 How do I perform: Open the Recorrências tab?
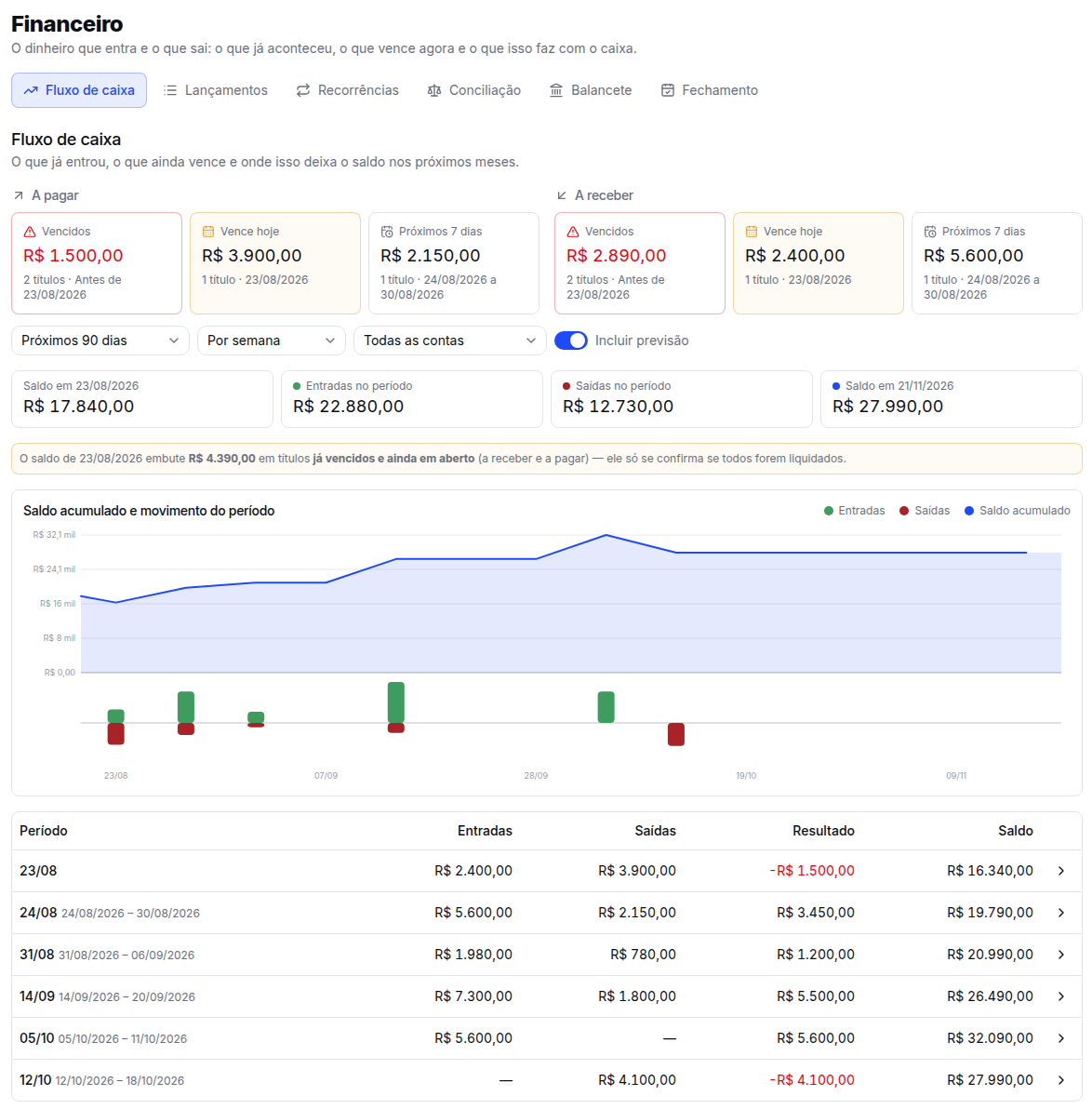[x=347, y=90]
